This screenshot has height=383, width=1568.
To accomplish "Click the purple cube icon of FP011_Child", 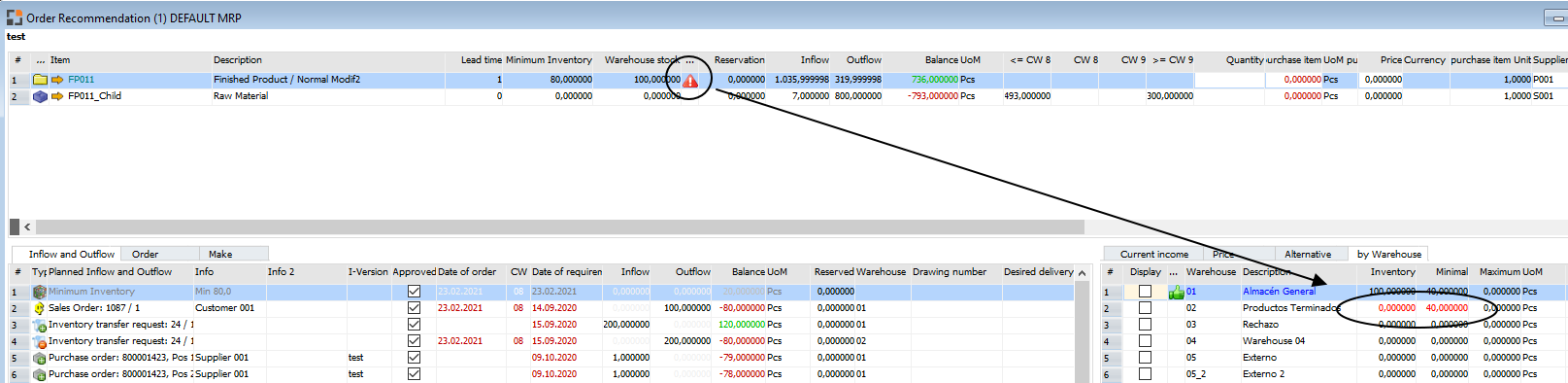I will pos(40,96).
